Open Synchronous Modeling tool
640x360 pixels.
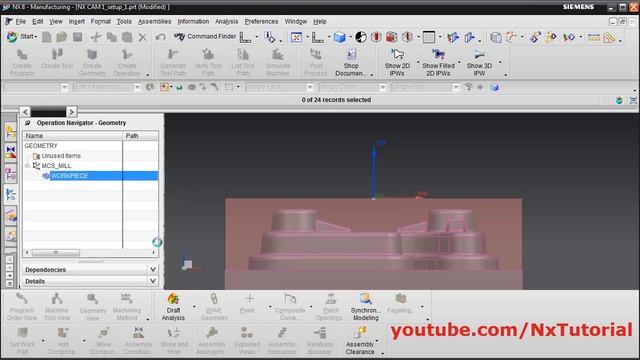coord(365,307)
